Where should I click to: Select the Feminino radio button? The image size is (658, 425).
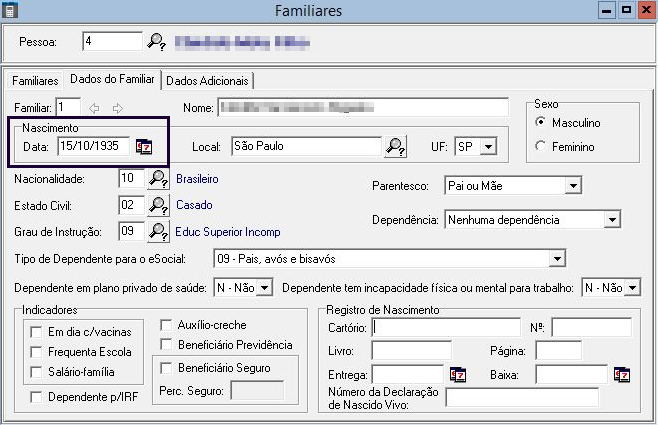pyautogui.click(x=541, y=147)
